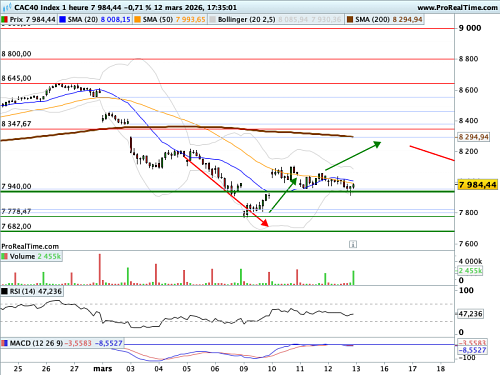Click the mars date label on time axis
Screen dimensions: 500x375
click(x=103, y=369)
